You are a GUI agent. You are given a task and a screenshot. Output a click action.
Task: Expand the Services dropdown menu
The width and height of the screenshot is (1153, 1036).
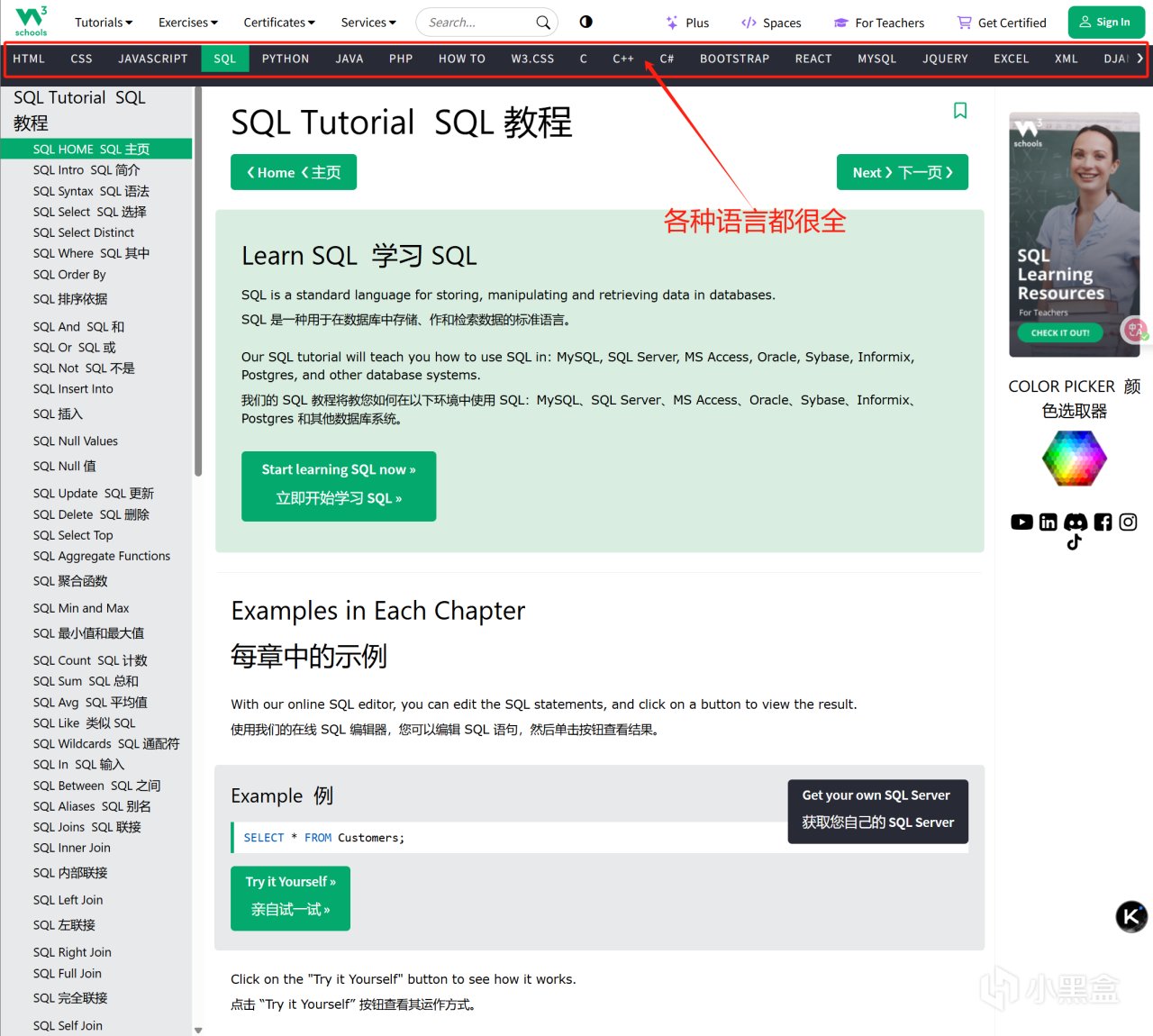[x=368, y=23]
